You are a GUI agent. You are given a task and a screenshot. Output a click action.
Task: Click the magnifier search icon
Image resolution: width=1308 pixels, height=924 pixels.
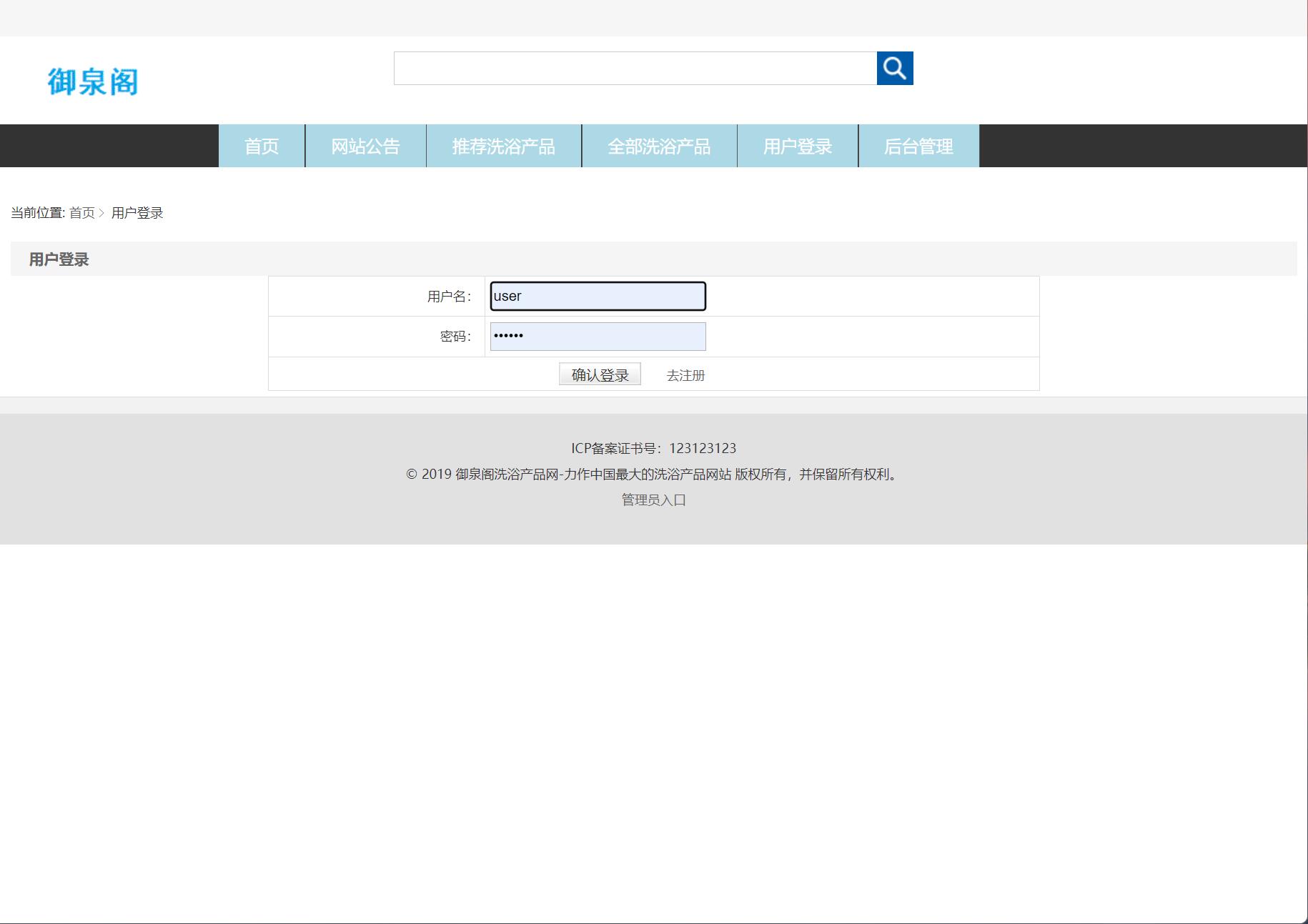(x=895, y=68)
